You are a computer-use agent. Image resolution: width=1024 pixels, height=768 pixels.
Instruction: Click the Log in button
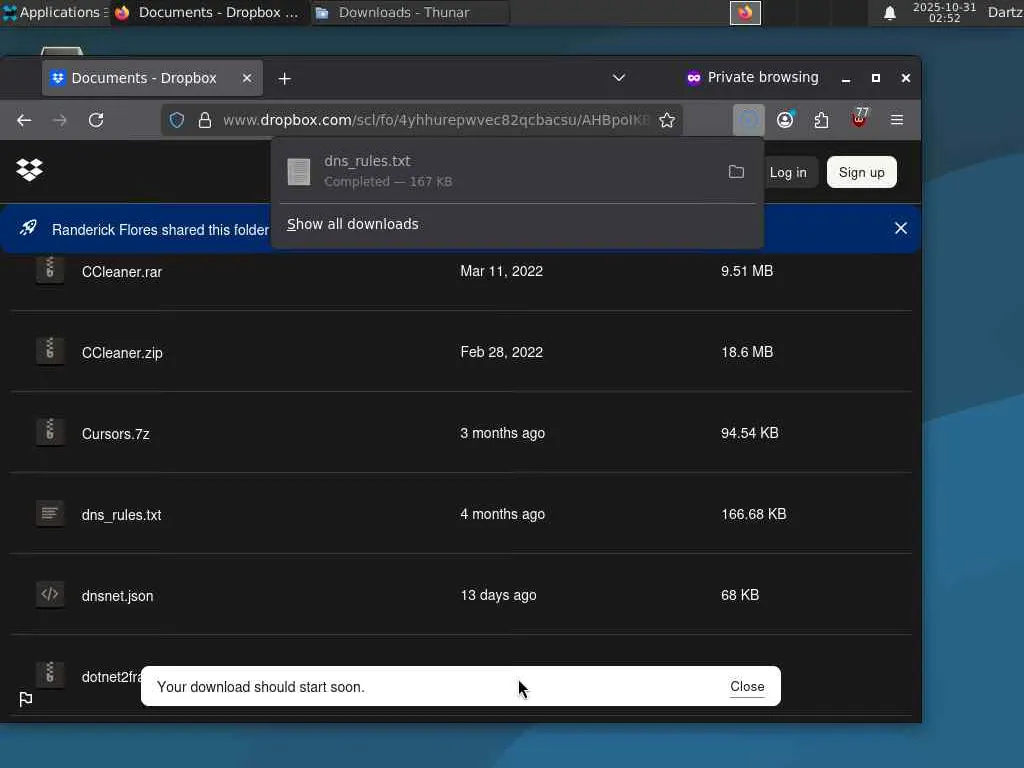point(788,172)
